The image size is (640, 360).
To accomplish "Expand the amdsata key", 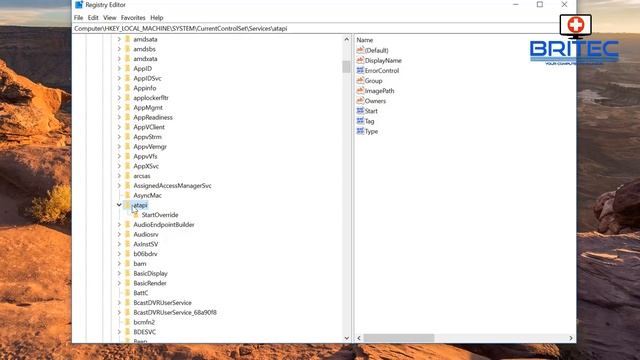I will 119,39.
